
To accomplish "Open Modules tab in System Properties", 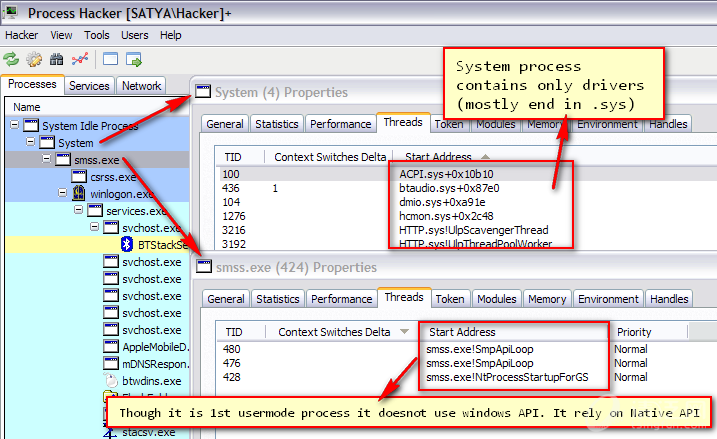I will point(496,124).
